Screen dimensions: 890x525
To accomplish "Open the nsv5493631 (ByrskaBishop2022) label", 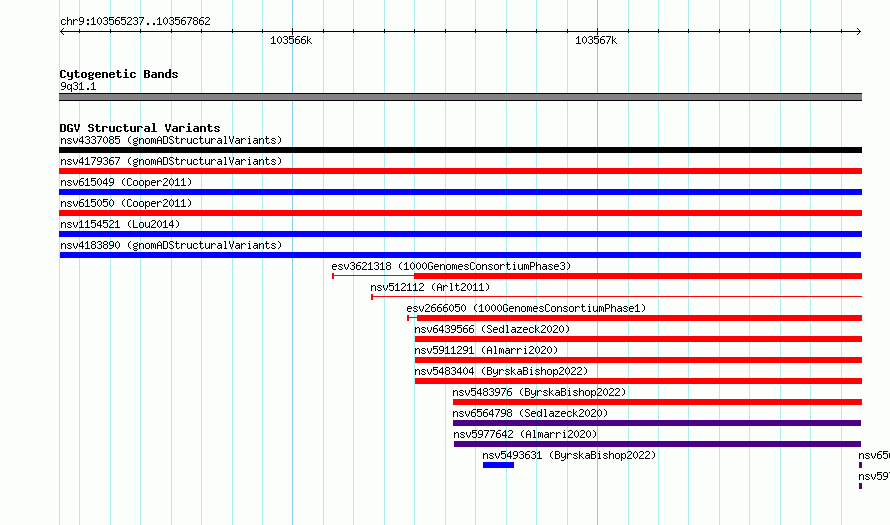I will coord(569,455).
